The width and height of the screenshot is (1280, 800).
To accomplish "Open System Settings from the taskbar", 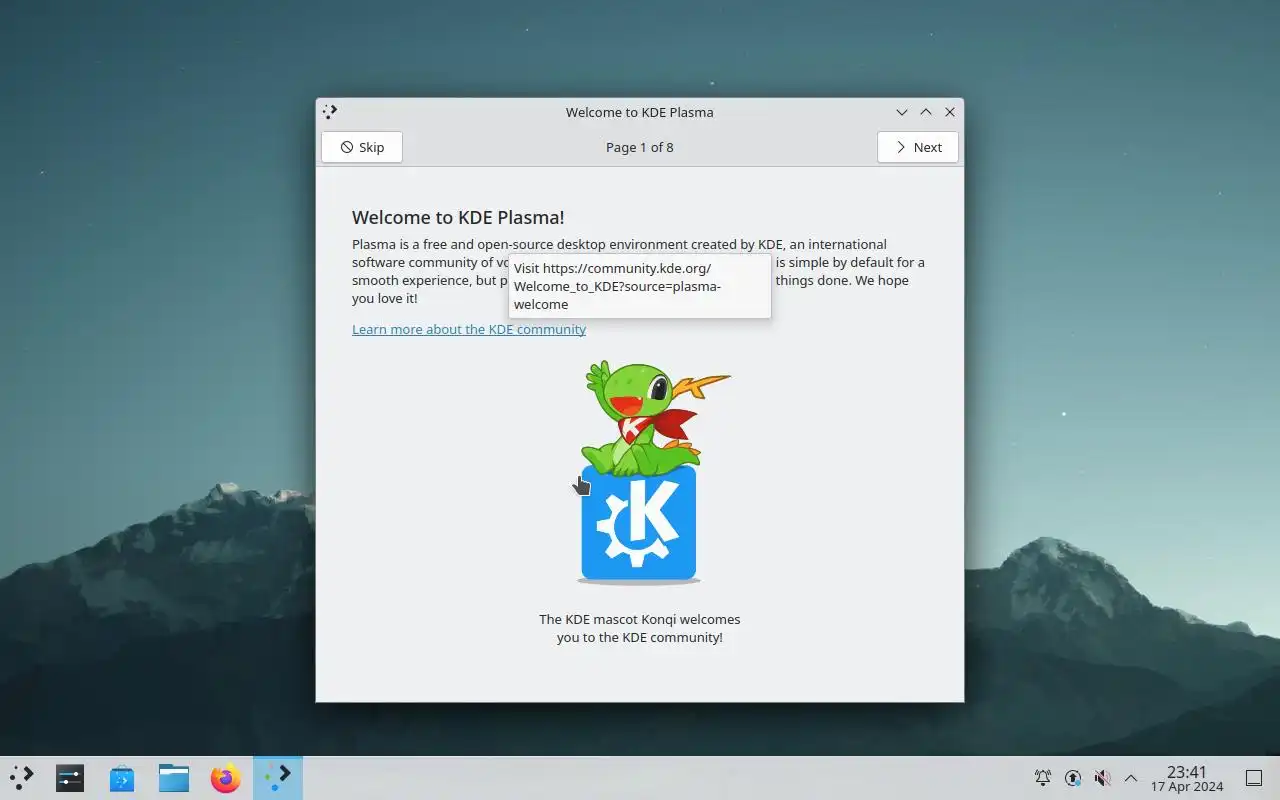I will 70,777.
